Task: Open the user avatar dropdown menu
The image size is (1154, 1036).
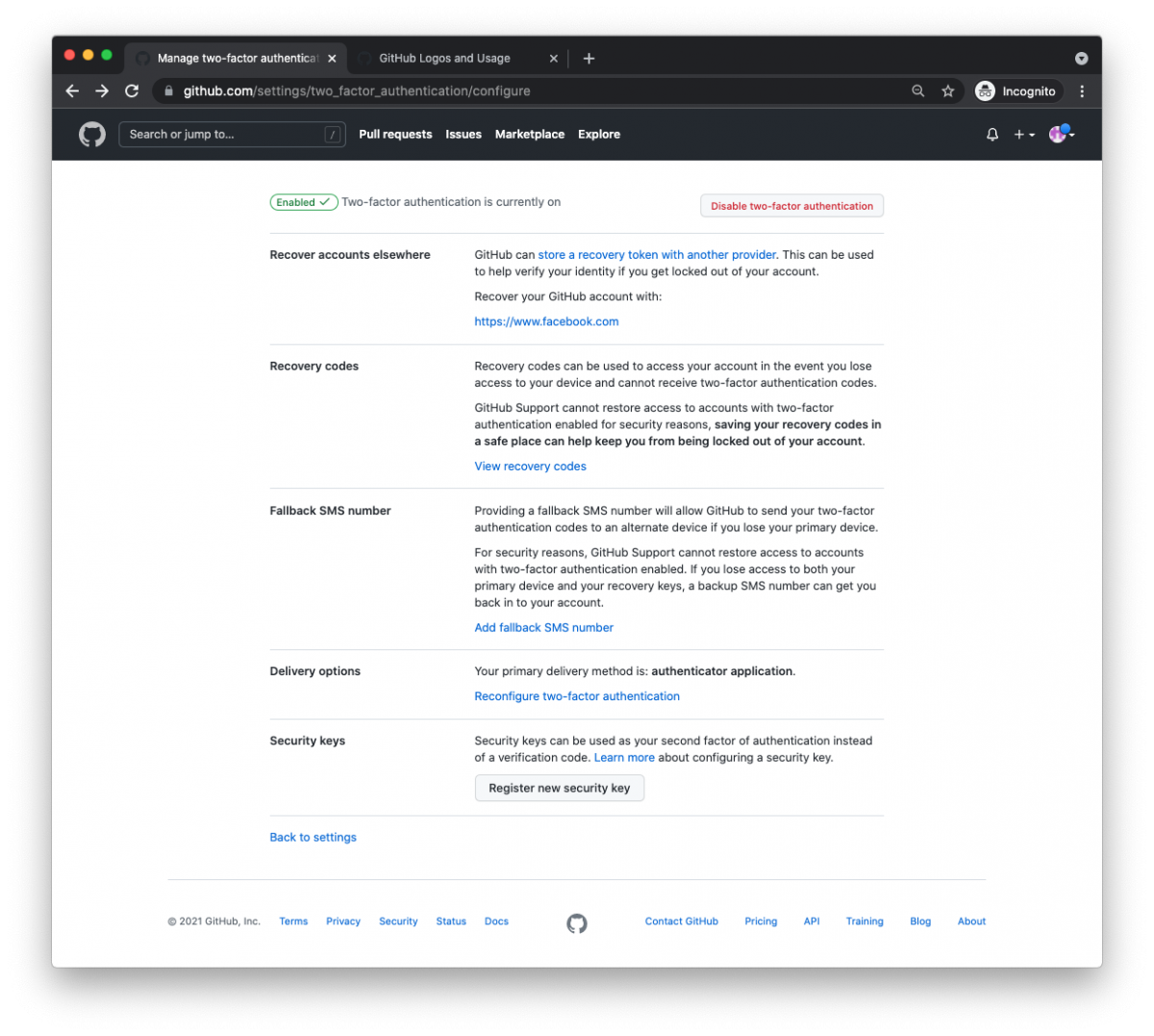Action: pyautogui.click(x=1062, y=134)
